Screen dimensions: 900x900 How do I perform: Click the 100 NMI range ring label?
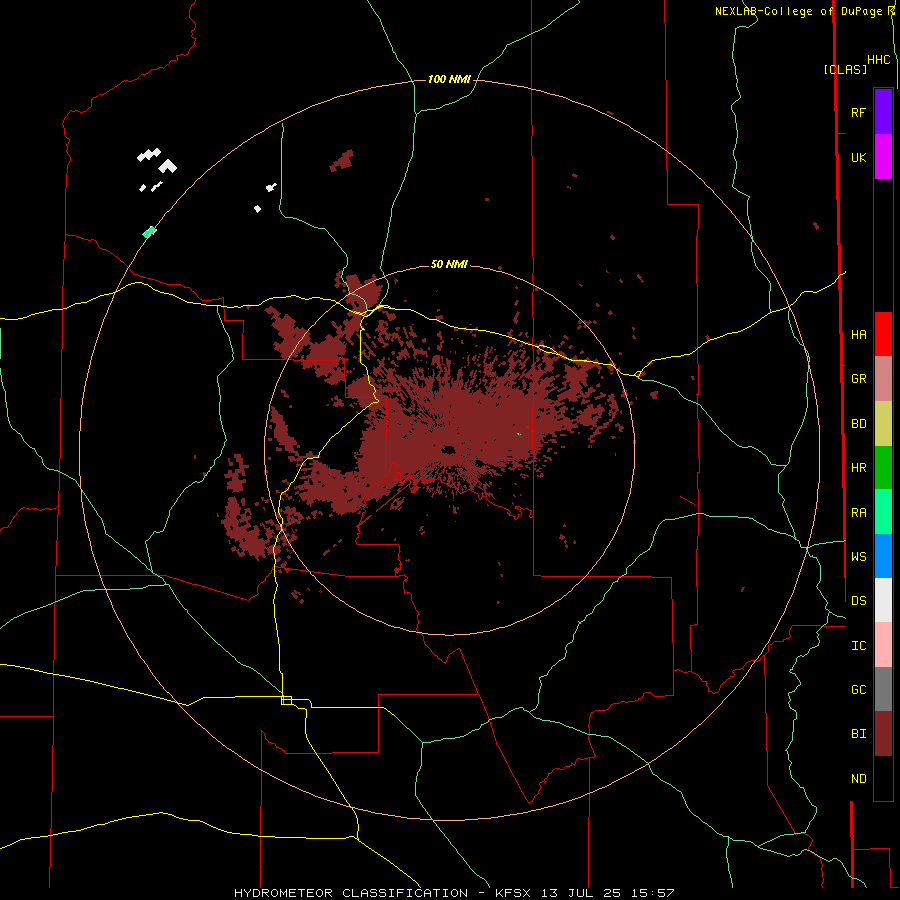[x=449, y=79]
